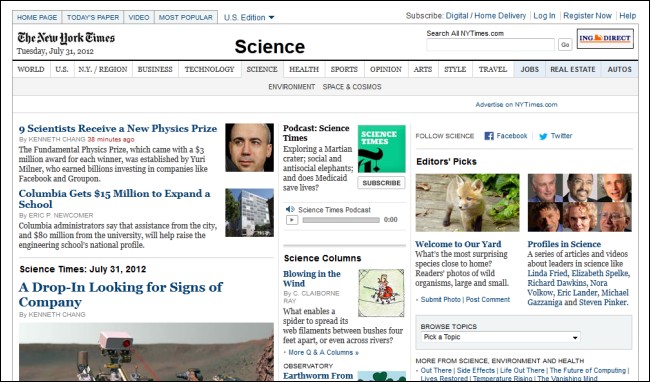Click the Yuri Milner portrait thumbnail
This screenshot has width=650, height=382.
250,147
